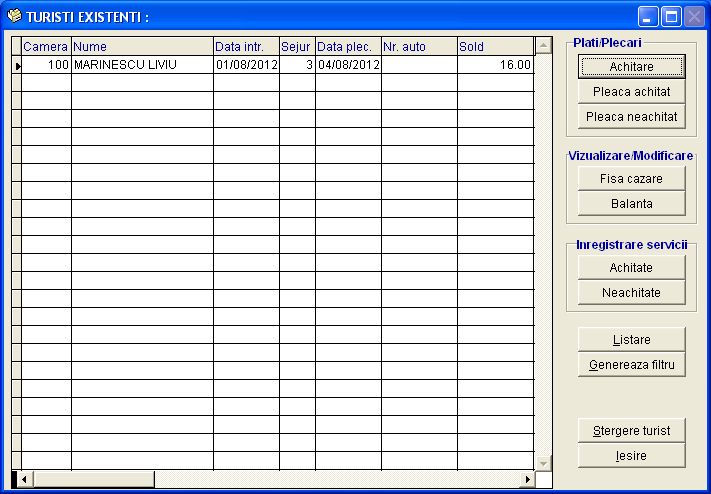Click the vertical scrollbar down arrow
The image size is (711, 494).
(544, 463)
